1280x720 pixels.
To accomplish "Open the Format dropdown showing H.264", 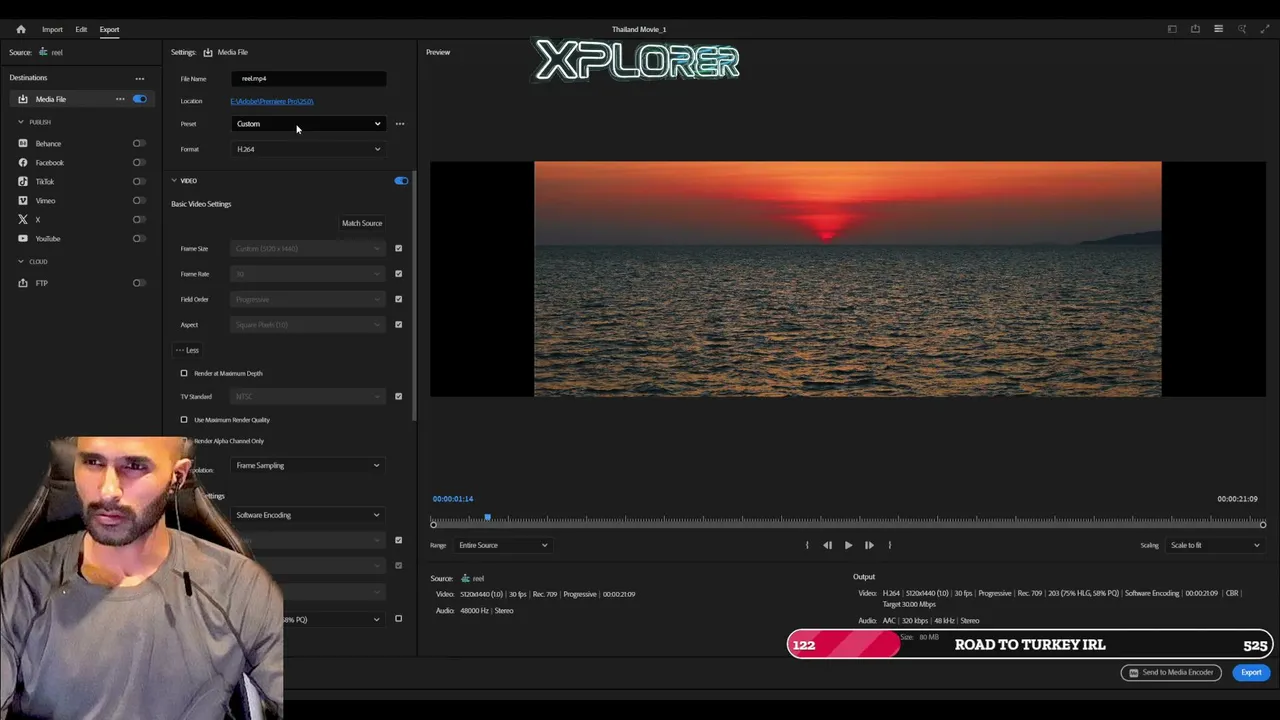I will (x=308, y=149).
